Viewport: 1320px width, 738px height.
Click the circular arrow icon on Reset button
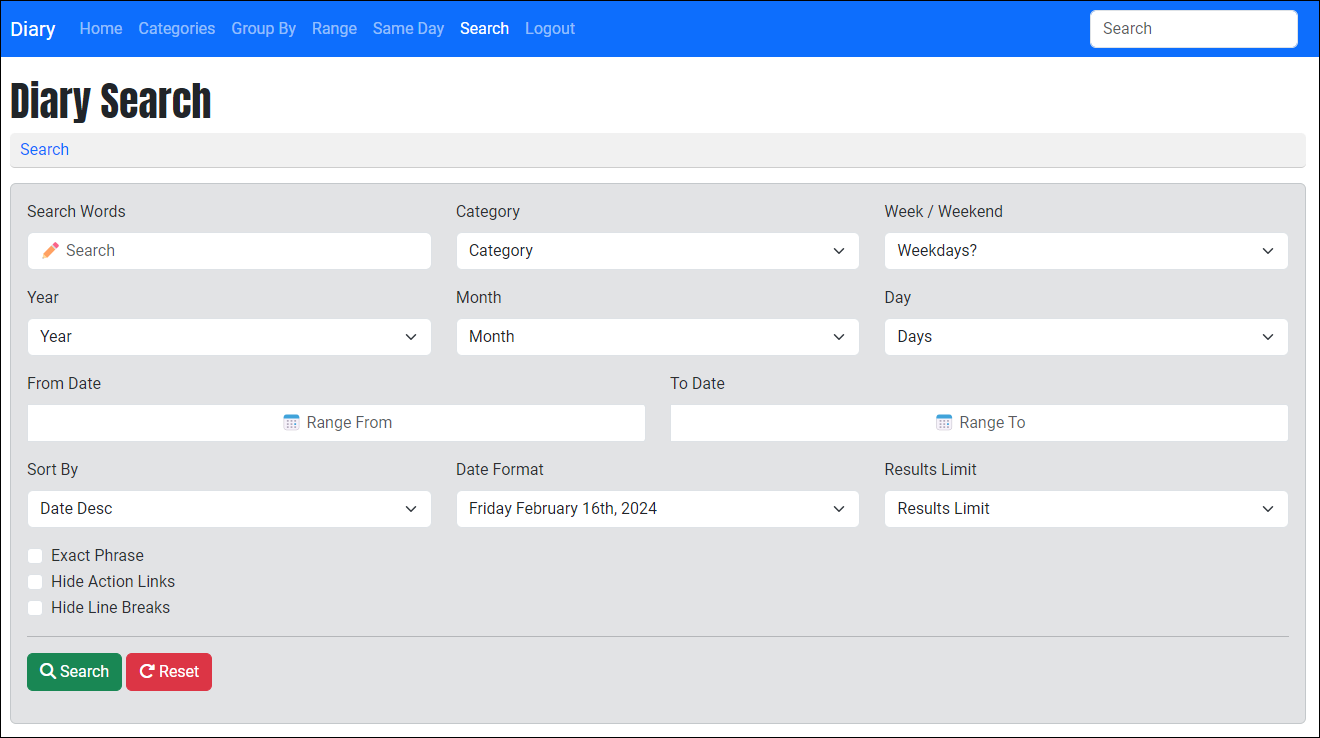pos(147,672)
